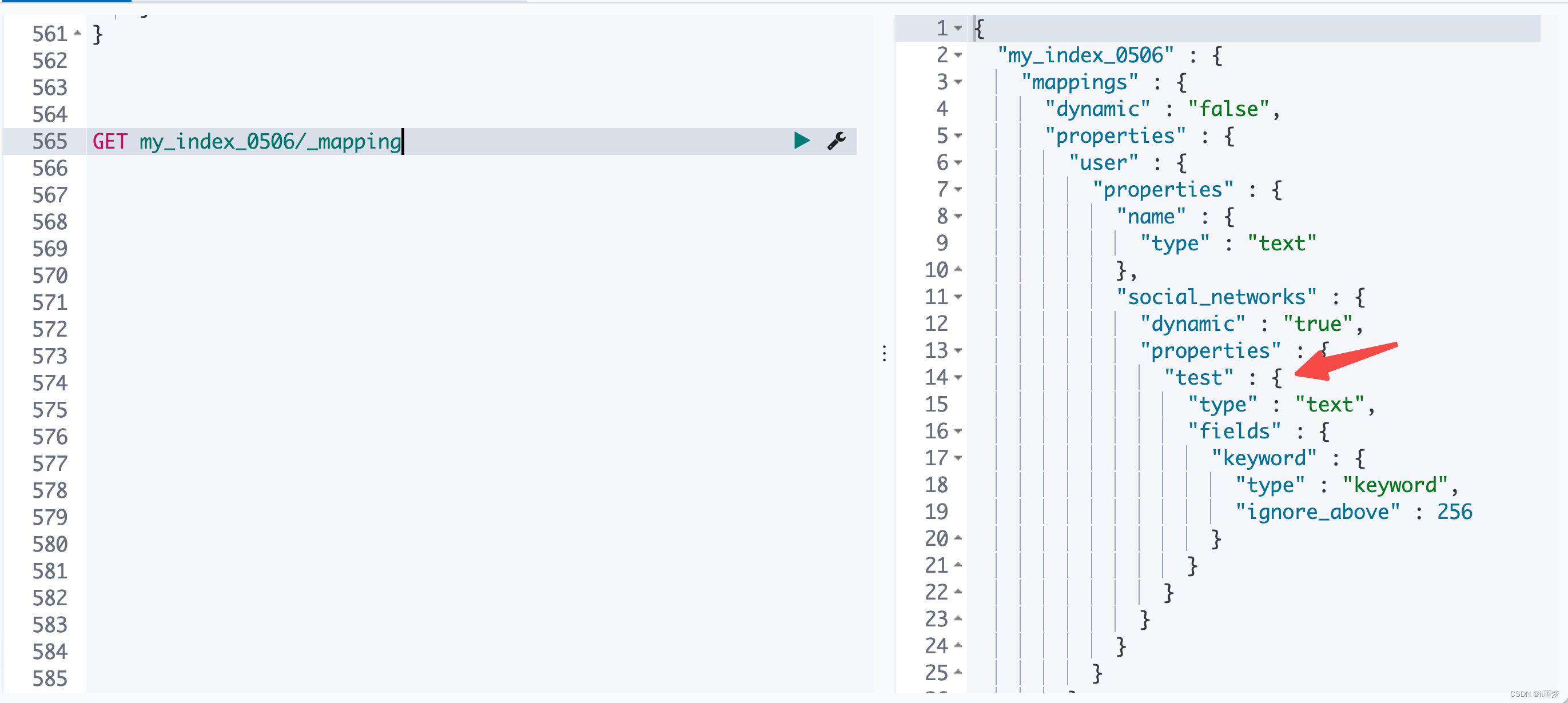The width and height of the screenshot is (1568, 703).
Task: Click the "fields" key at line 16
Action: pyautogui.click(x=1235, y=431)
